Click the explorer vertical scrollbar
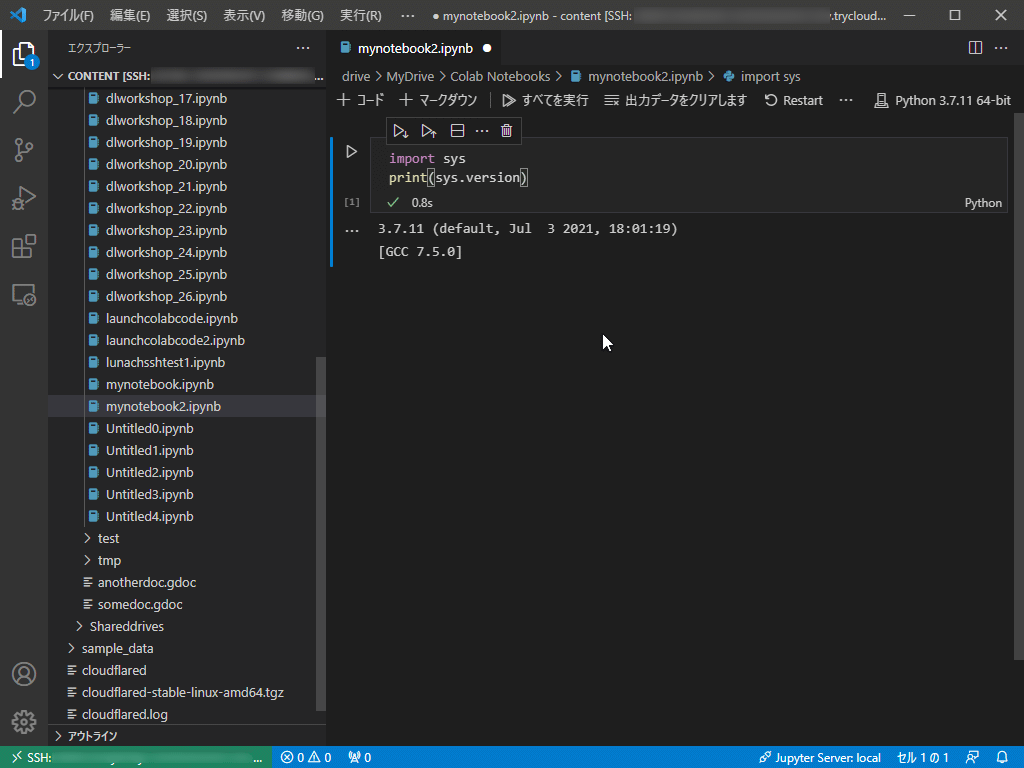The height and width of the screenshot is (768, 1024). 321,530
